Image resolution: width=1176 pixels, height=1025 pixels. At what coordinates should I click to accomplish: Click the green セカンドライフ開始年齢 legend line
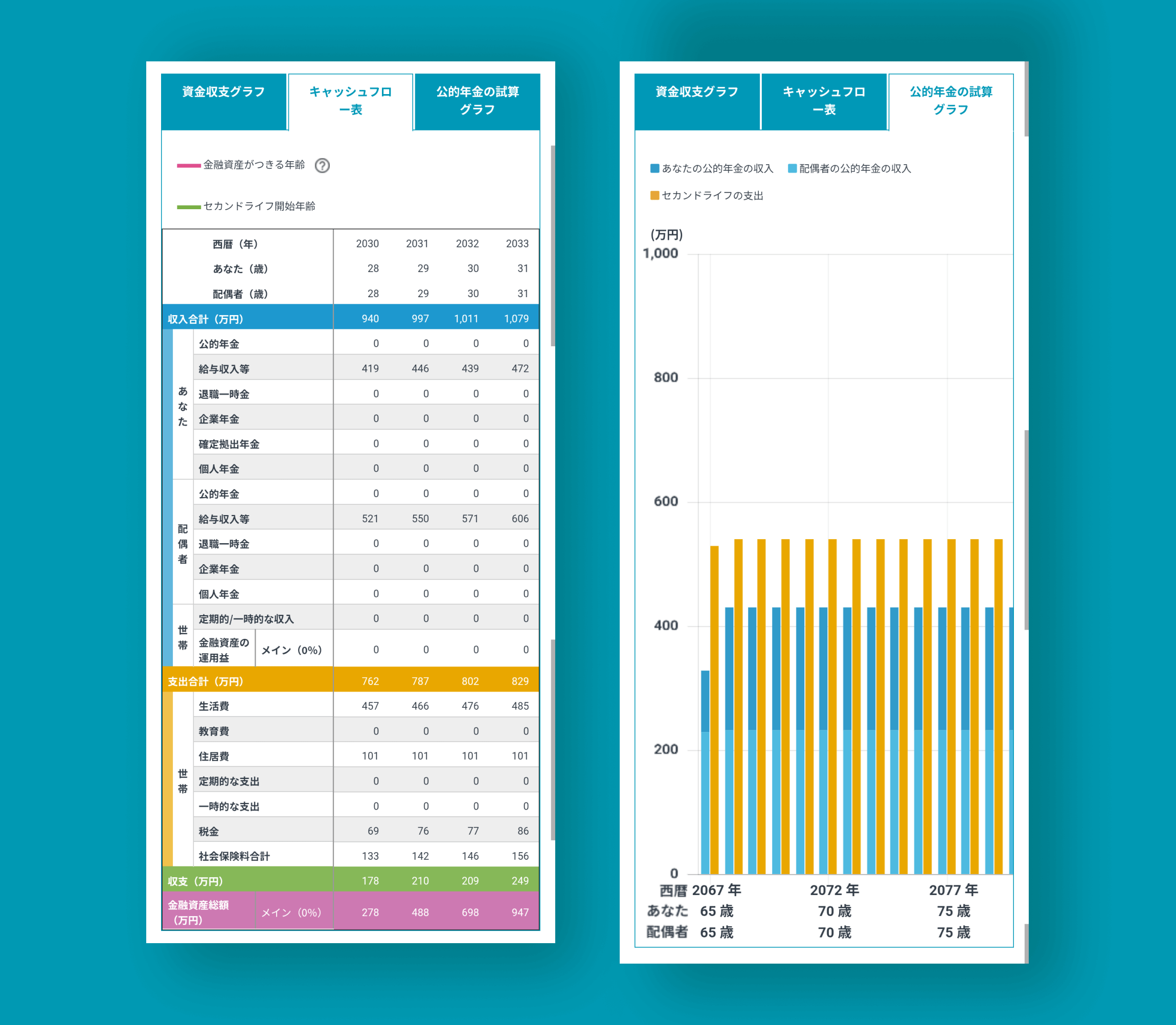[x=188, y=207]
